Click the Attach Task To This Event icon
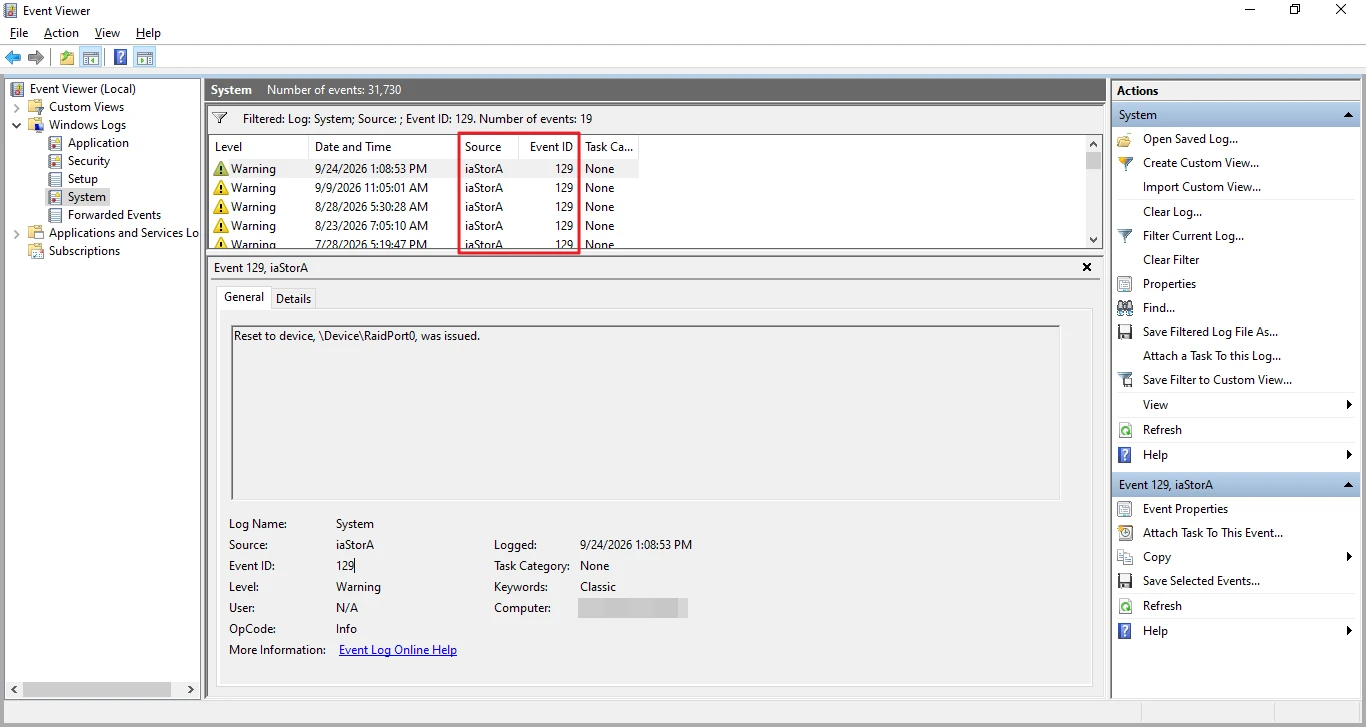This screenshot has height=727, width=1367. [1125, 533]
